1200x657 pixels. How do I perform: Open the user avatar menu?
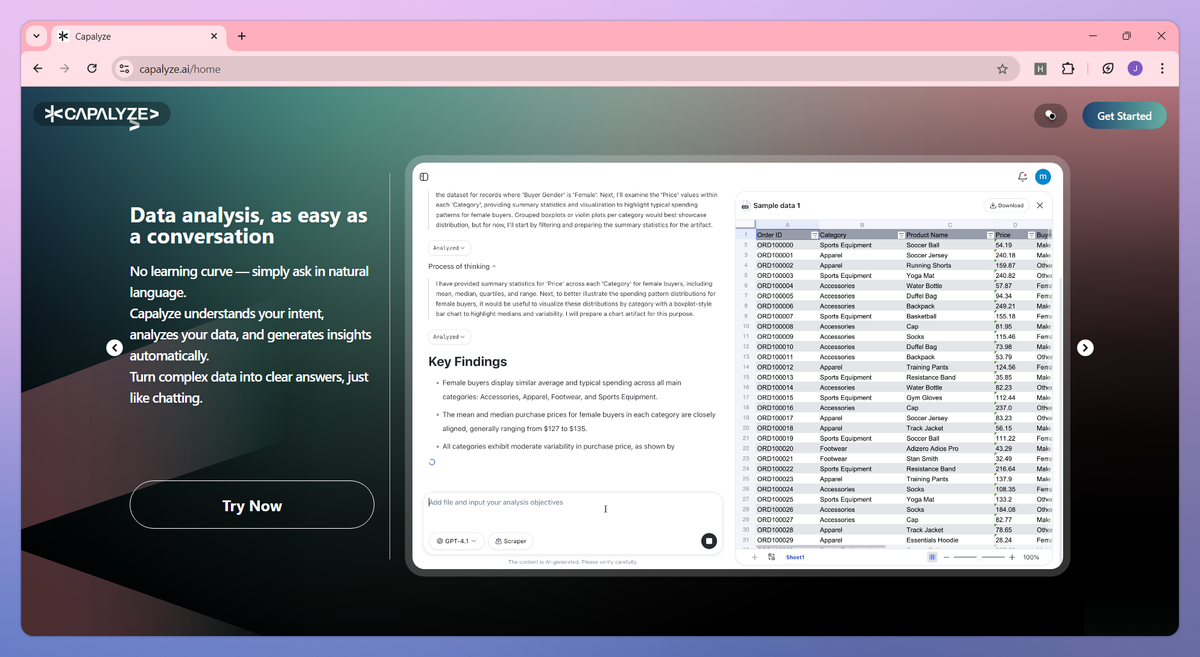(1043, 176)
